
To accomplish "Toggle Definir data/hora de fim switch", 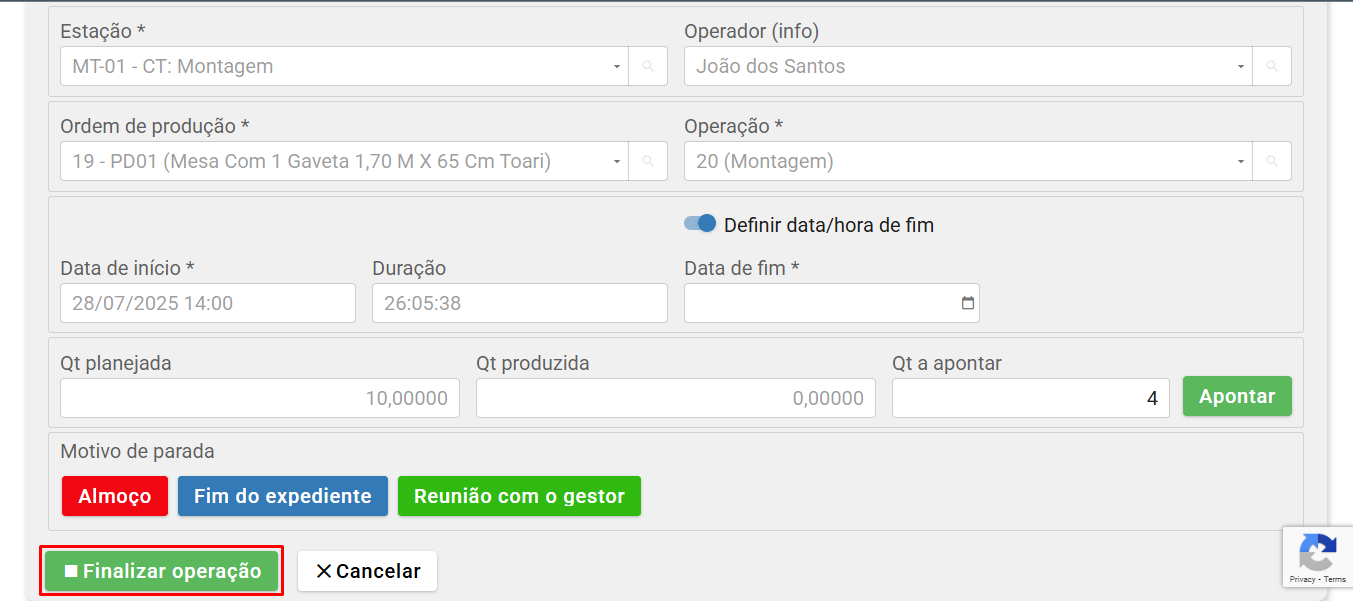I will pos(700,224).
